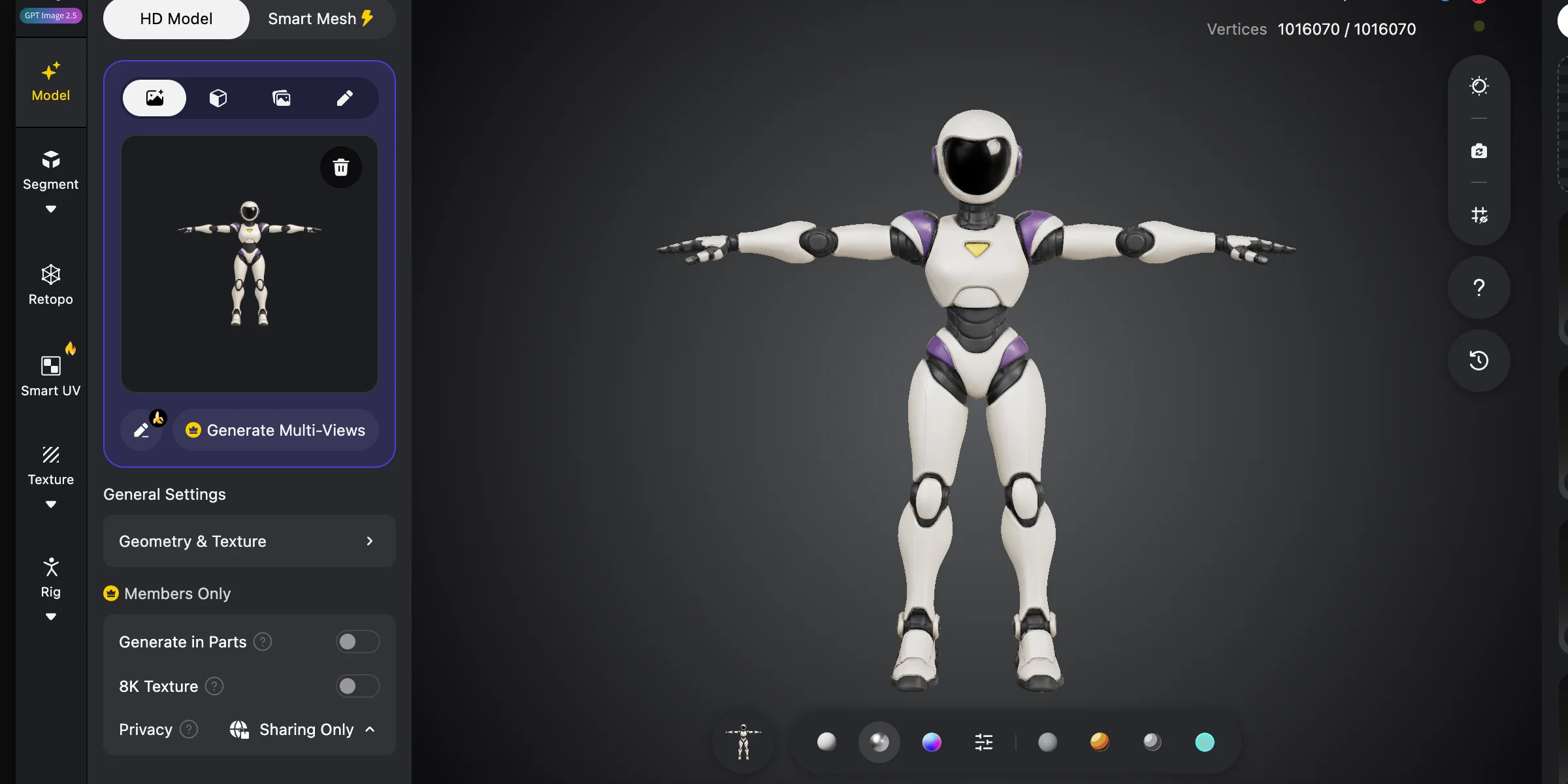The image size is (1568, 784).
Task: Open lighting settings sun icon
Action: pos(1479,86)
